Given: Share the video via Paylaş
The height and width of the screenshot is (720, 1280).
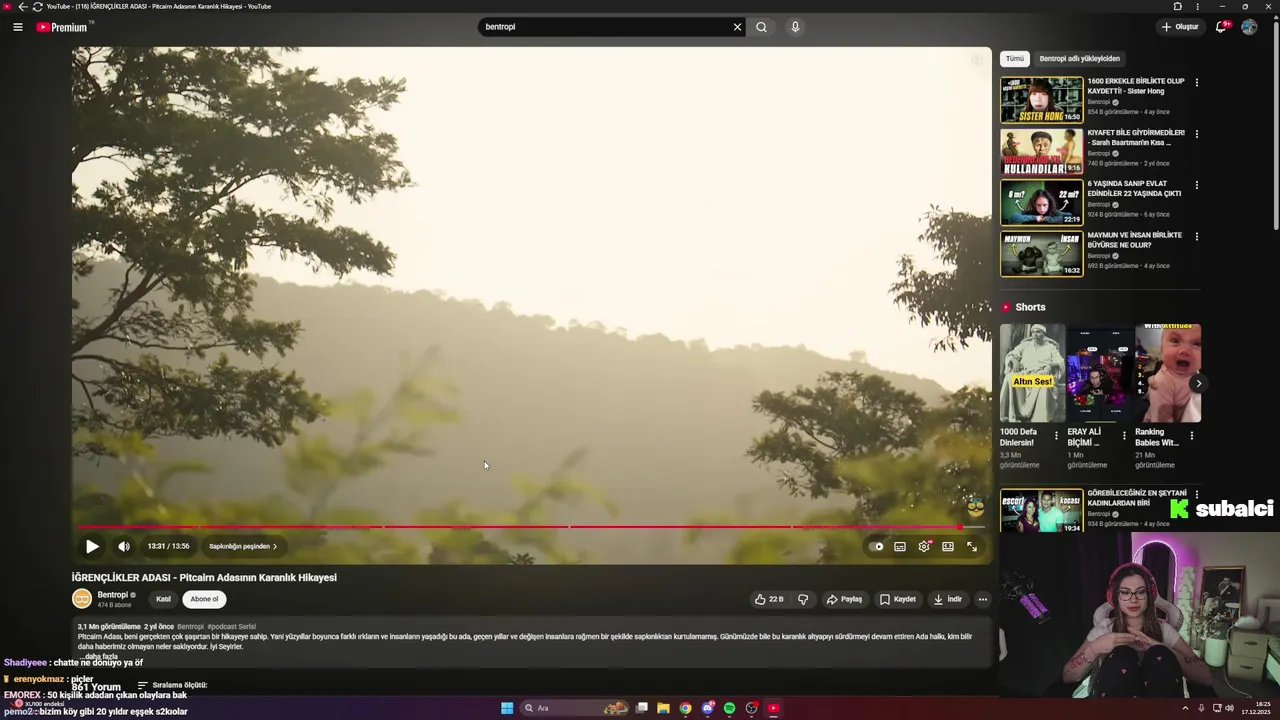Looking at the screenshot, I should click(x=844, y=599).
